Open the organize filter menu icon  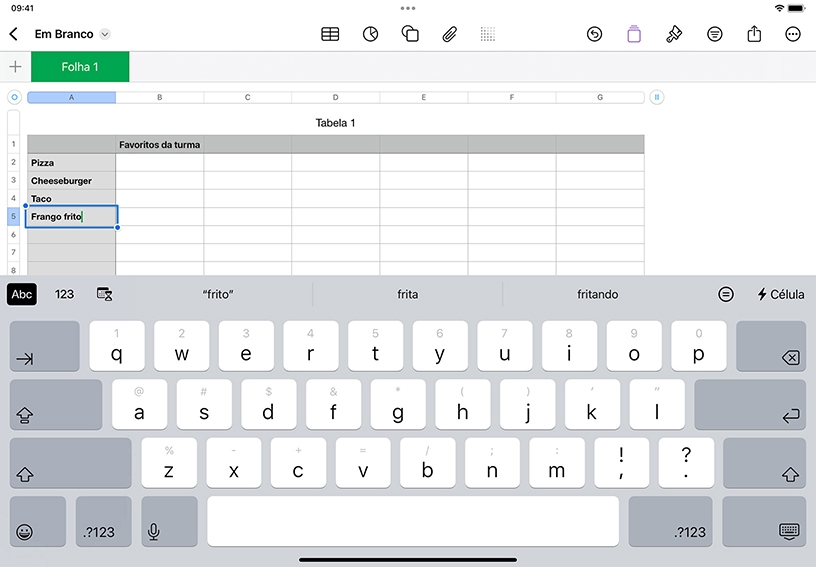tap(715, 34)
